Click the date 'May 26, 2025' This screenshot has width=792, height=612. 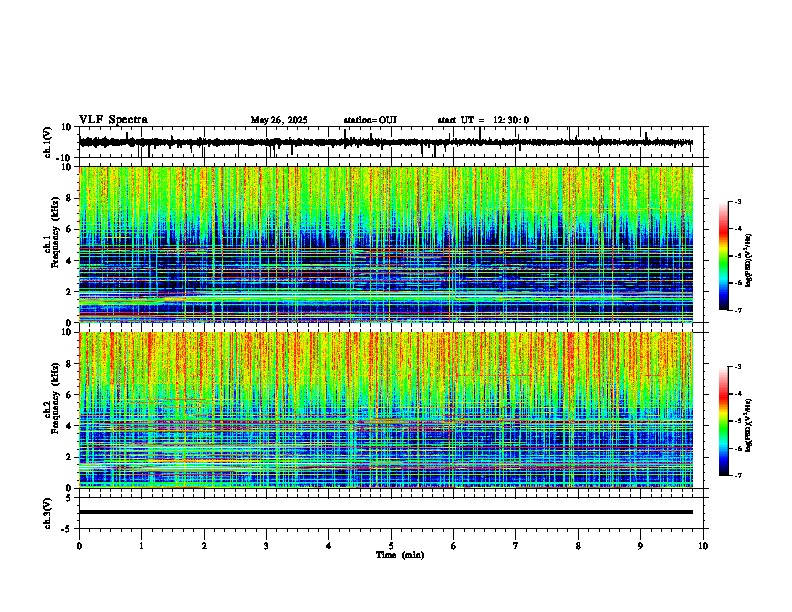[x=279, y=120]
